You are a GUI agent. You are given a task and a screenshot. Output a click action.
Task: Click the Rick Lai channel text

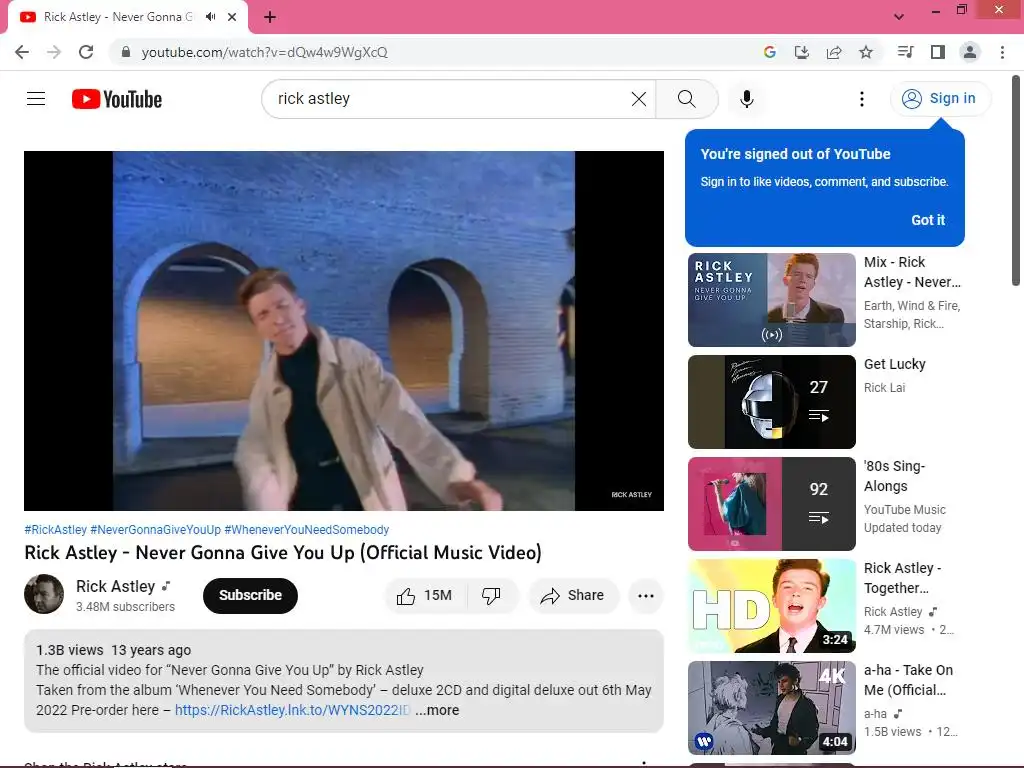[x=884, y=387]
